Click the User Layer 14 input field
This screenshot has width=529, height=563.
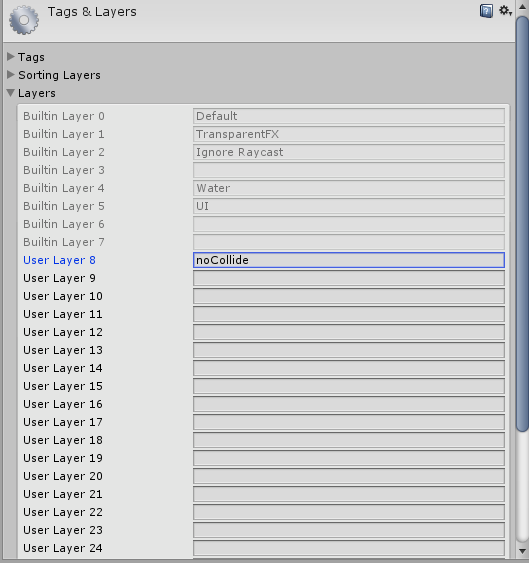click(x=349, y=368)
